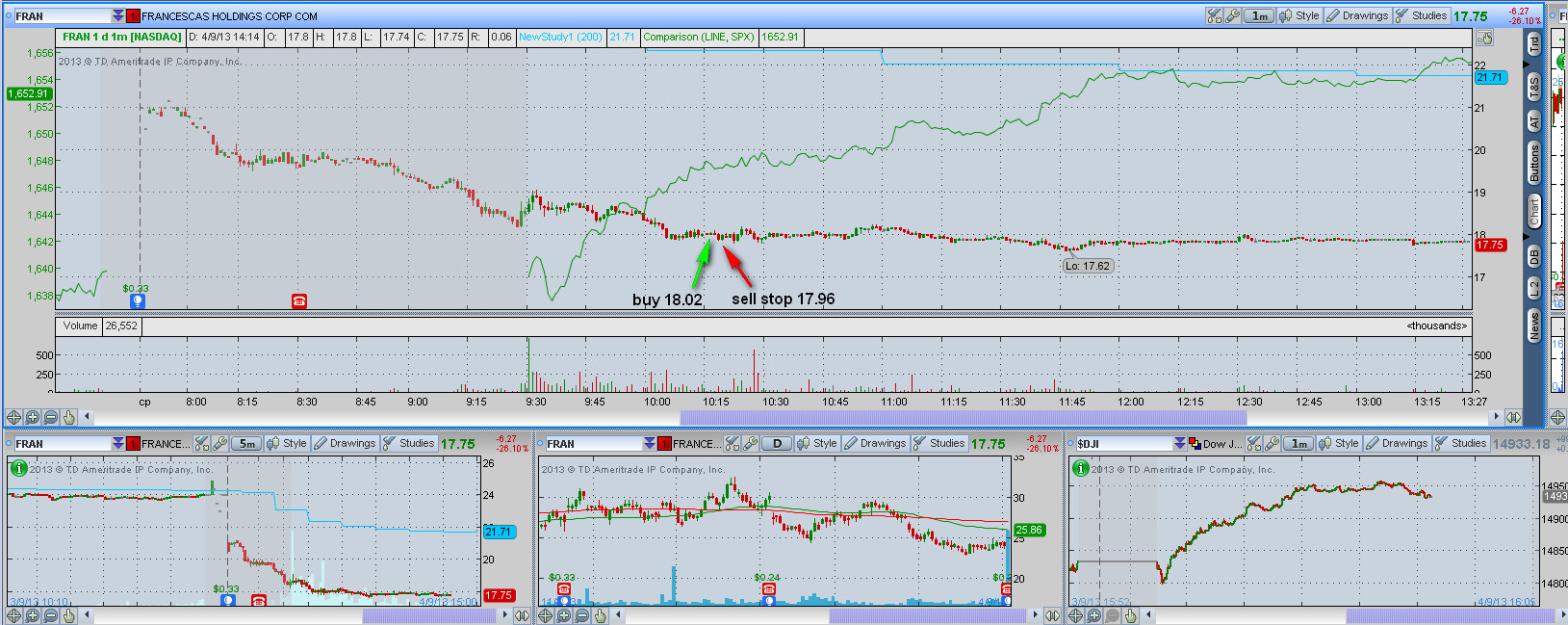Zoom out on the main FRAN chart
Image resolution: width=1568 pixels, height=625 pixels.
[50, 417]
